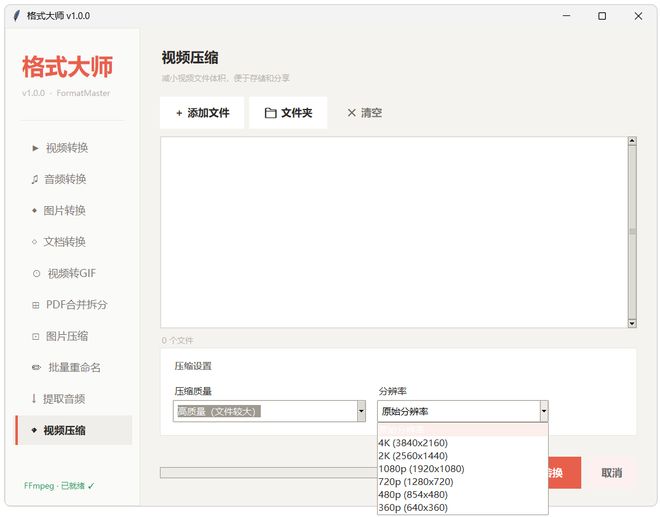Viewport: 660px width, 517px height.
Task: Select the active 视频压缩 sidebar item
Action: coord(74,430)
